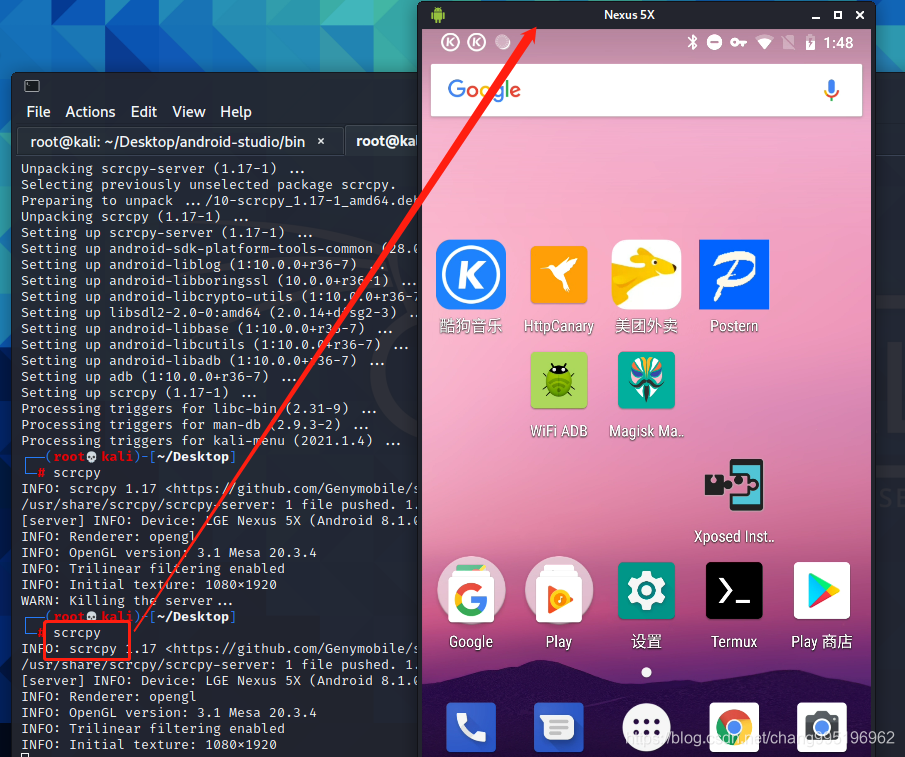Image resolution: width=905 pixels, height=757 pixels.
Task: Open the Phone dialer in the dock
Action: pyautogui.click(x=470, y=727)
